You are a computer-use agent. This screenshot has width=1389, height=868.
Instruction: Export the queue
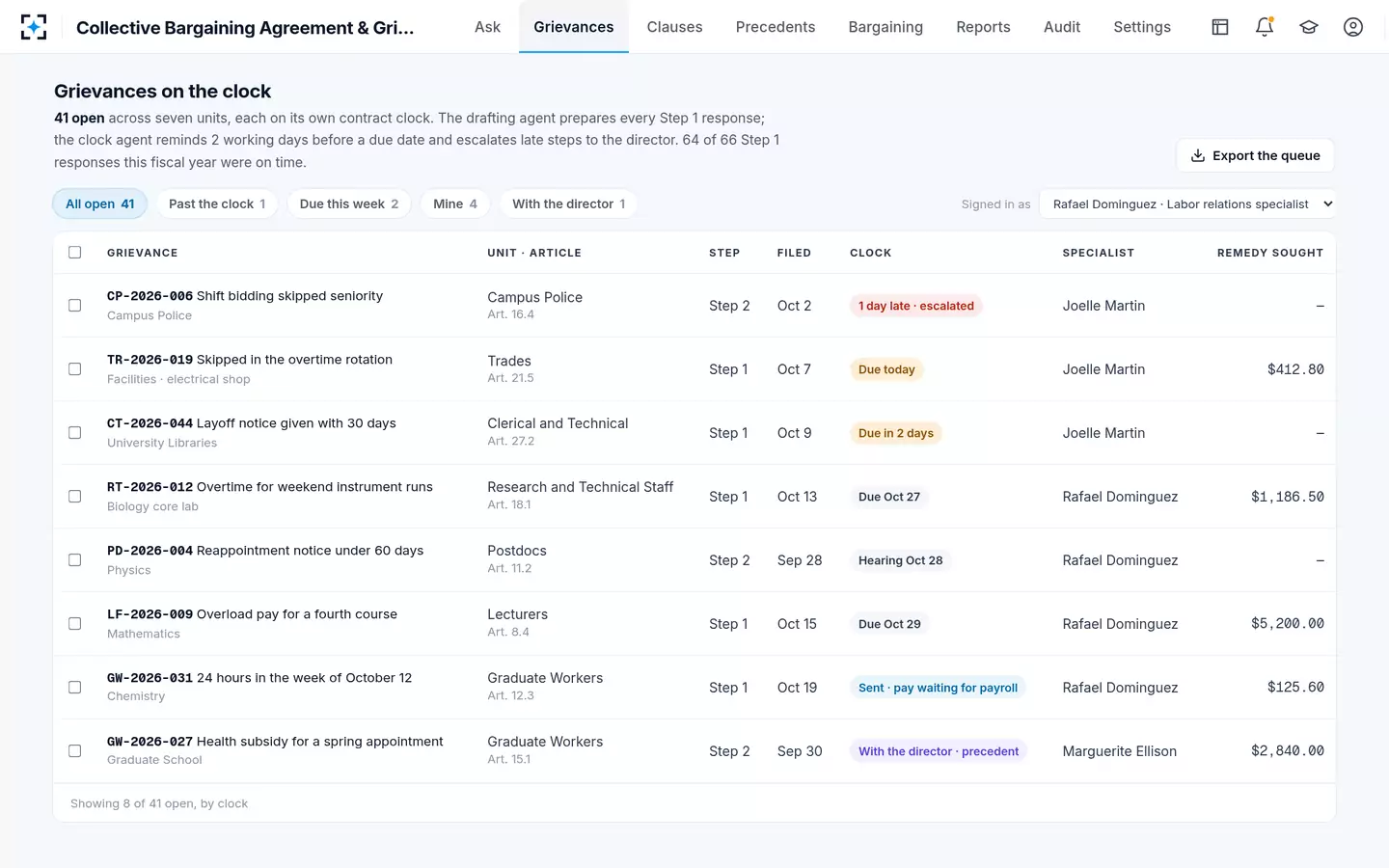[1255, 155]
